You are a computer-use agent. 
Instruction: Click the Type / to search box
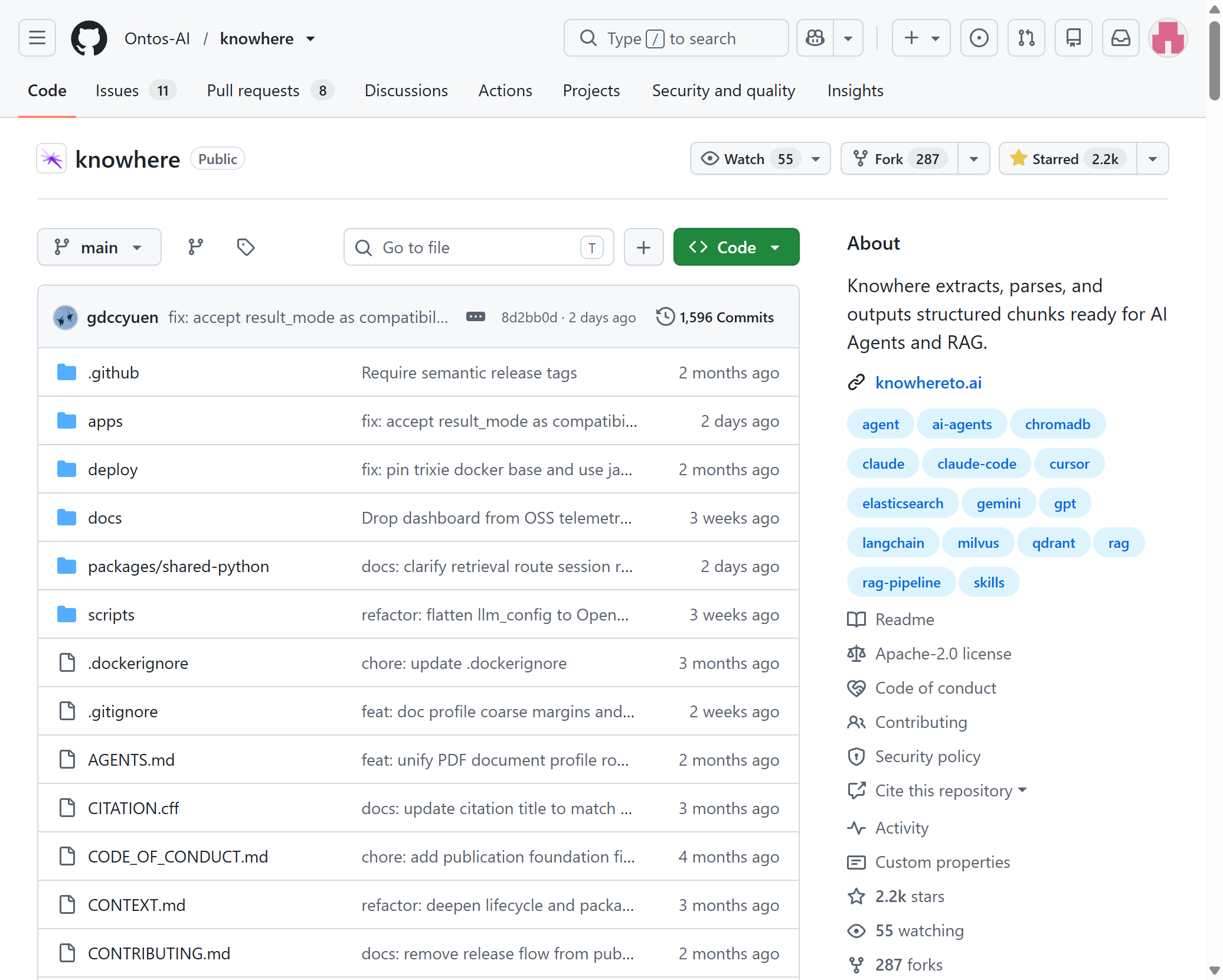pos(676,38)
